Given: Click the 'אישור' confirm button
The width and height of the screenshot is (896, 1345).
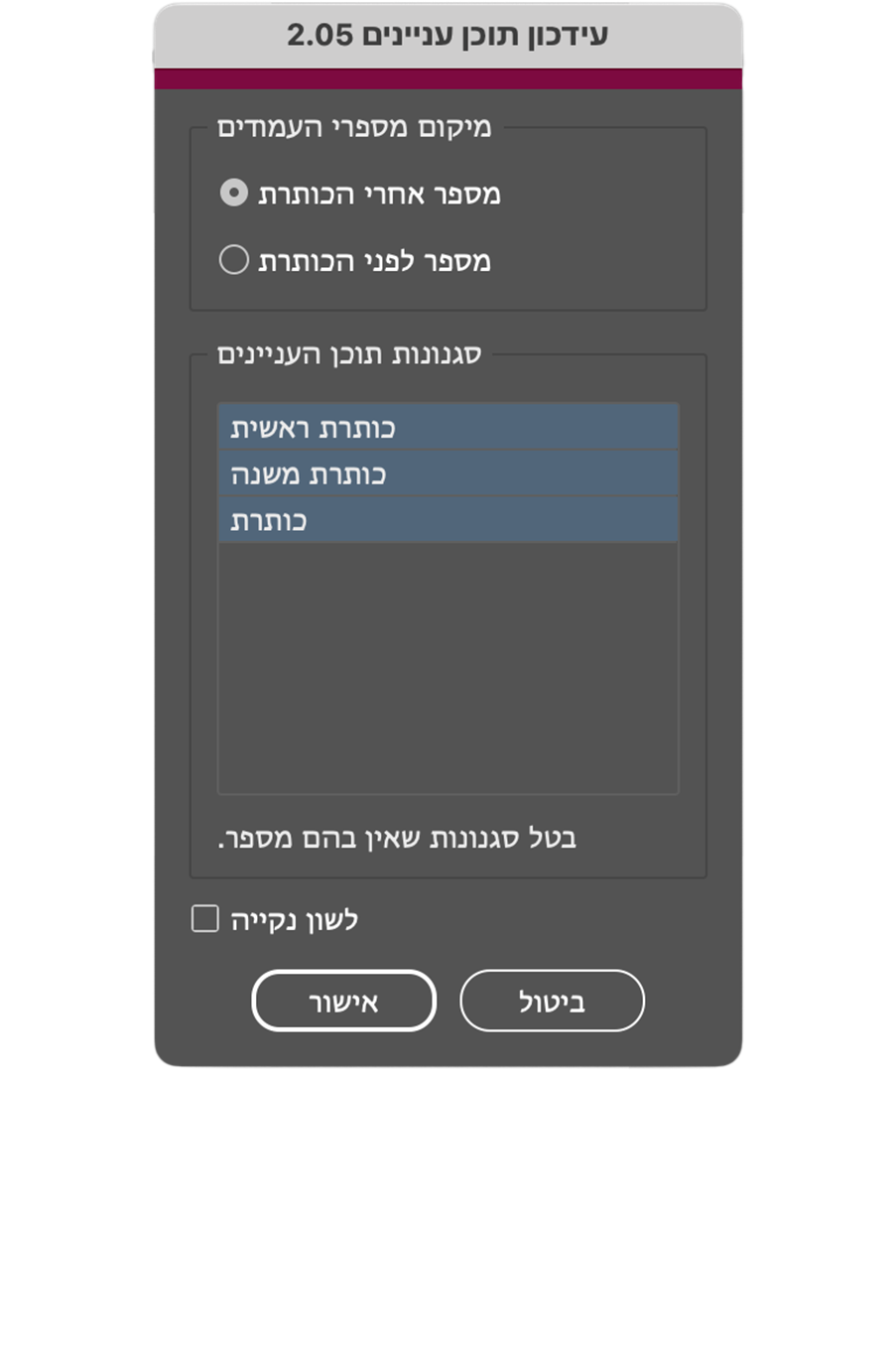Looking at the screenshot, I should [343, 1001].
